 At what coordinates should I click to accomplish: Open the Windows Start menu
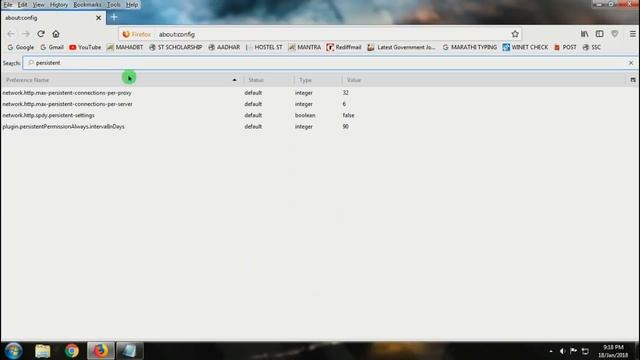(13, 351)
